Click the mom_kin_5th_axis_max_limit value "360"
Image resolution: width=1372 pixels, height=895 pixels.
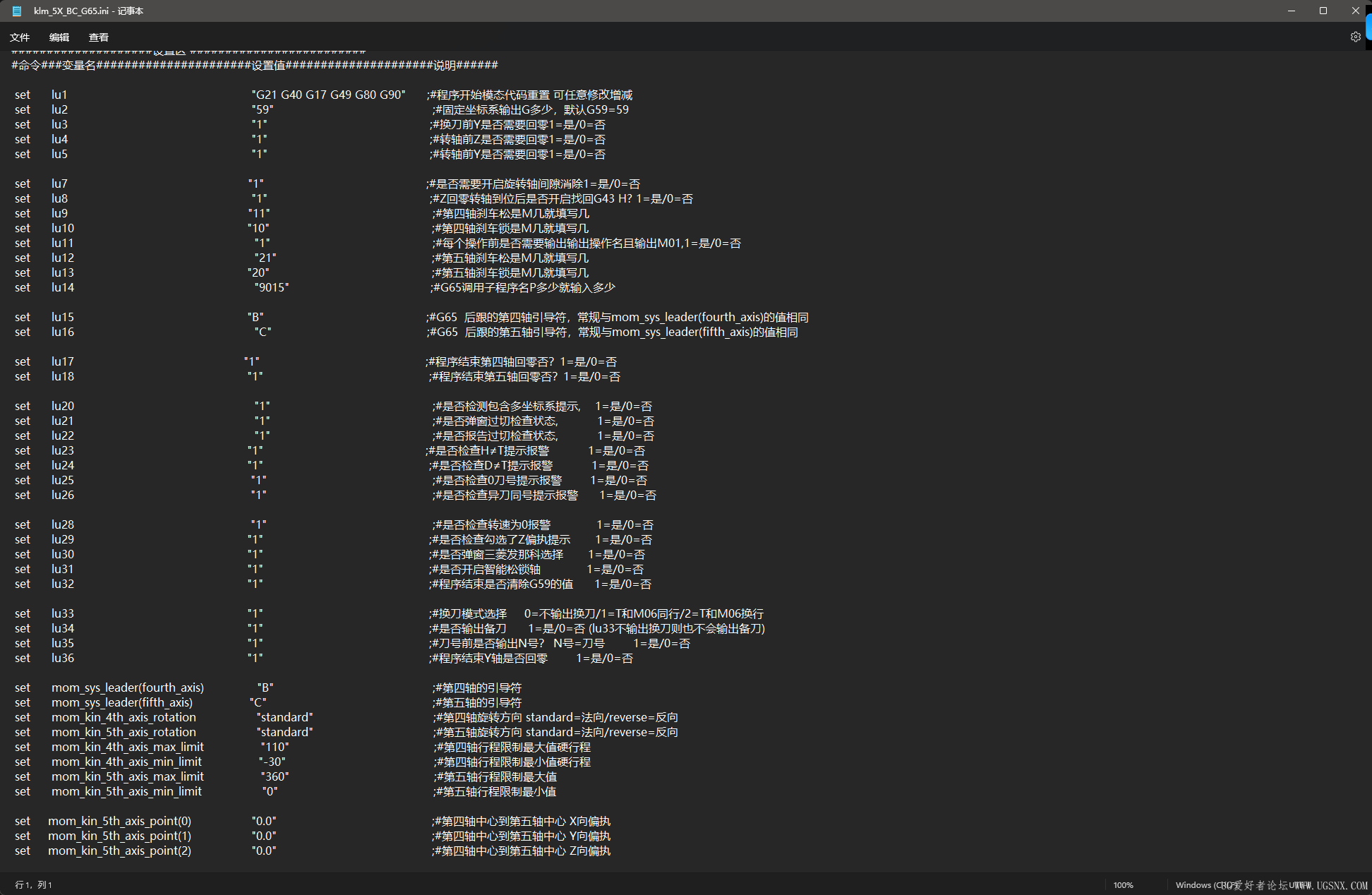tap(275, 776)
